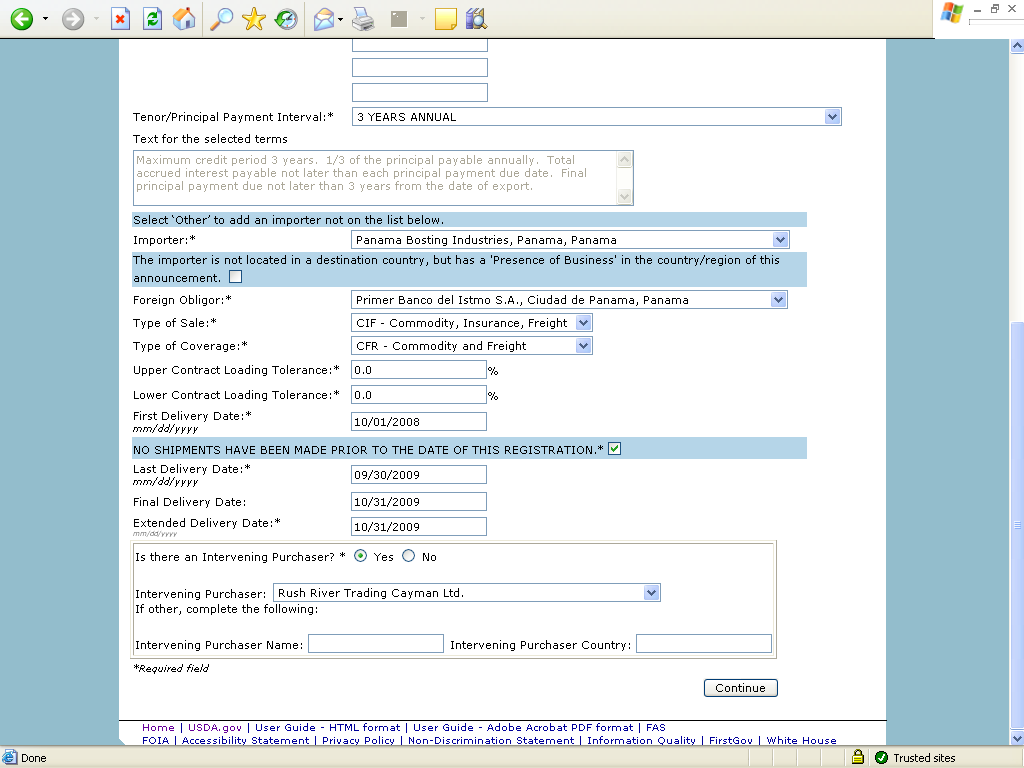Open the Mail icon dropdown arrow
Screen dimensions: 1024x768
340,19
